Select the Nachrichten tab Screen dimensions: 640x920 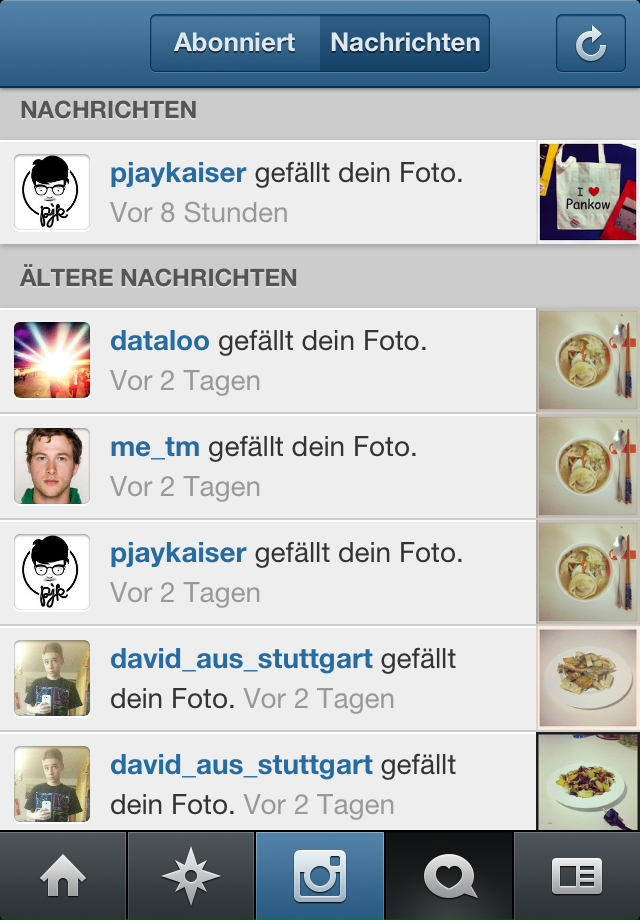[405, 43]
